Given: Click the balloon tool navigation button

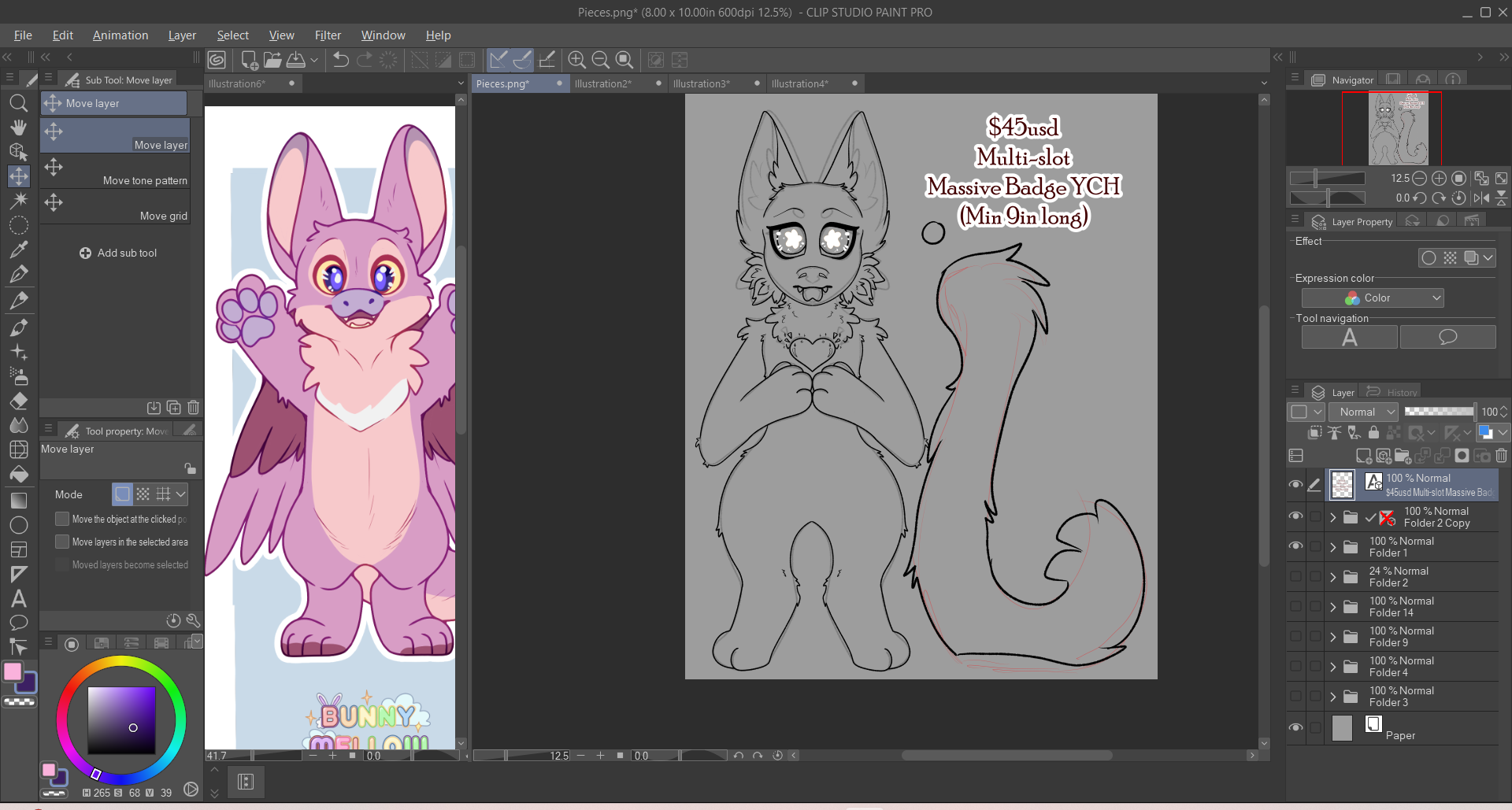Looking at the screenshot, I should pos(1448,338).
